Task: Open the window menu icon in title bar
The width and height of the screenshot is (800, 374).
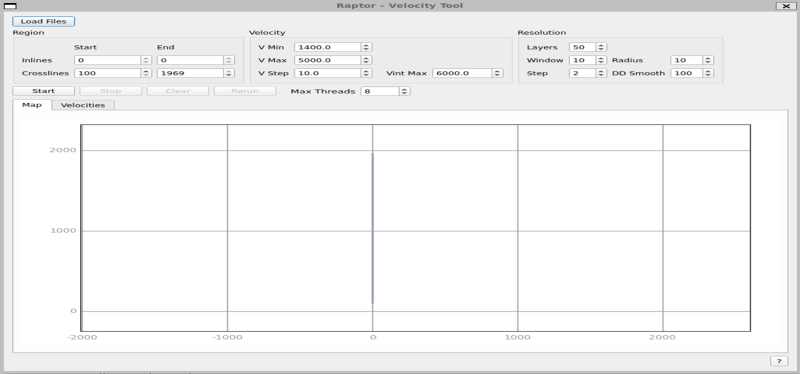Action: click(10, 6)
